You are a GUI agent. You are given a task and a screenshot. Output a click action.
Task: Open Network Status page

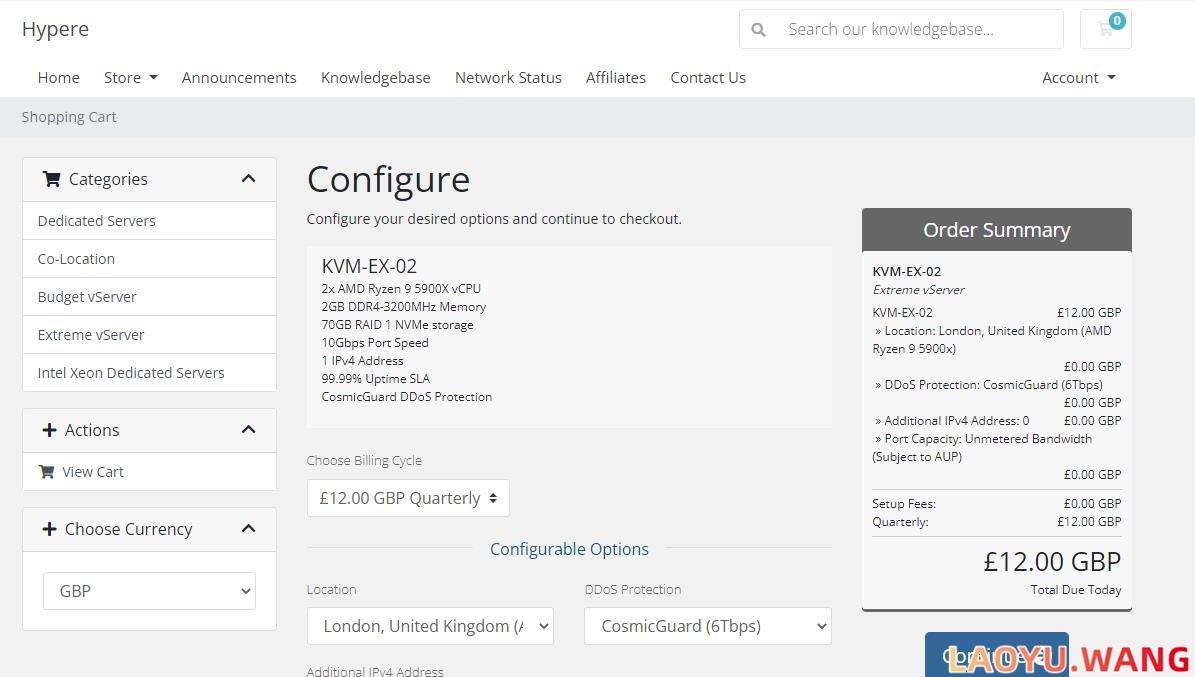point(508,78)
